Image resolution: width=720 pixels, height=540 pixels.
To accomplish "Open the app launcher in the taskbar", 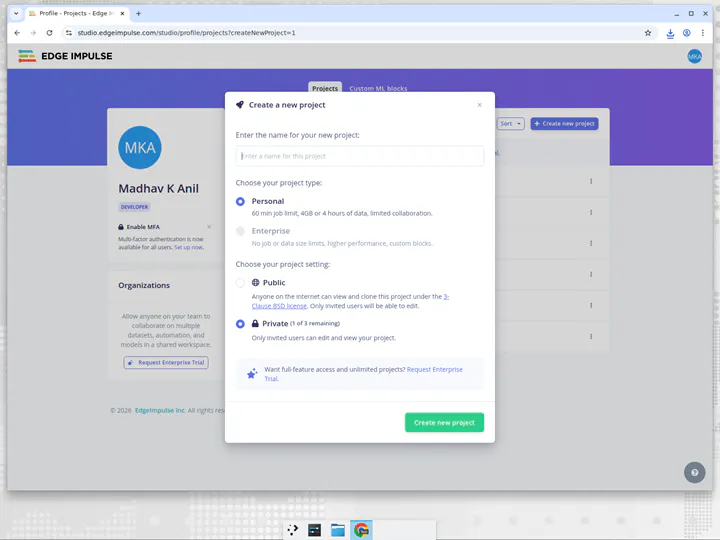I will (292, 530).
